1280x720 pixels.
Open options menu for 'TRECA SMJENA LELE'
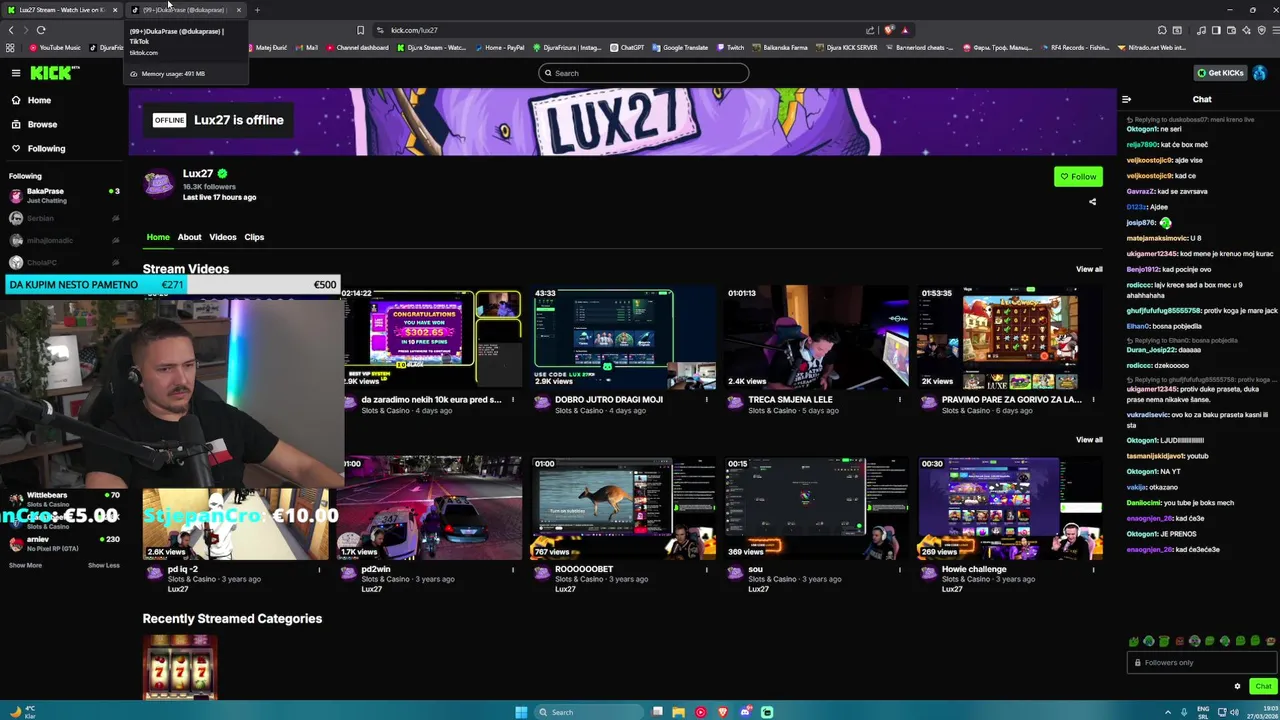point(899,400)
